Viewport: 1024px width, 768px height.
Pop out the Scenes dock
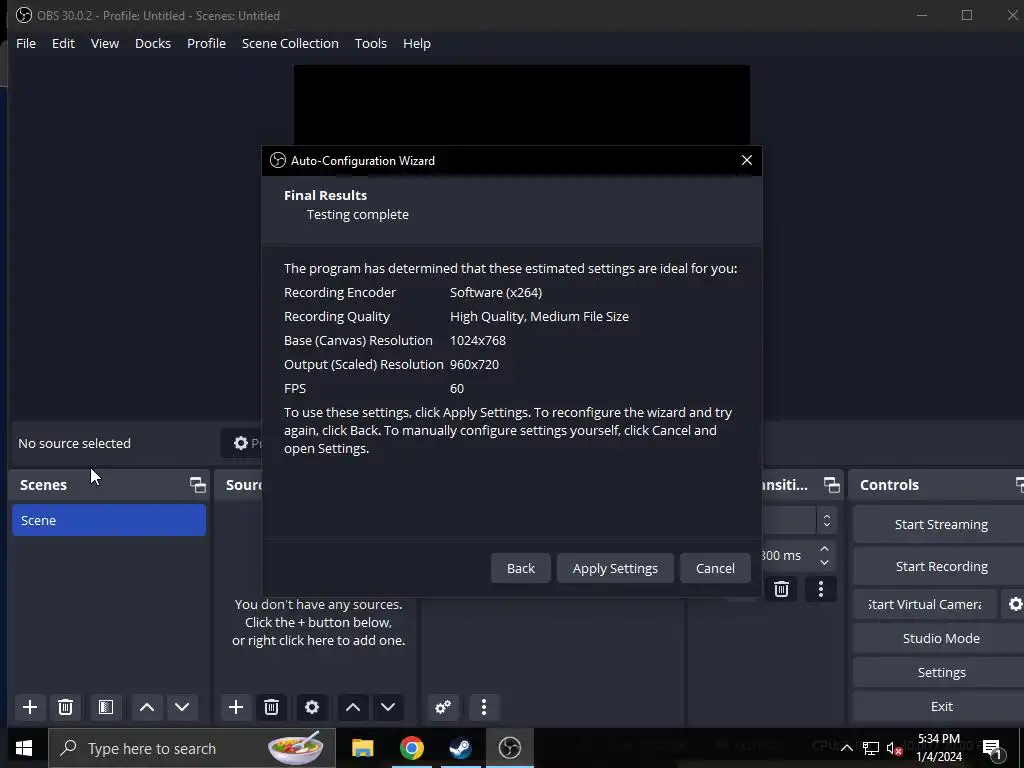coord(197,485)
